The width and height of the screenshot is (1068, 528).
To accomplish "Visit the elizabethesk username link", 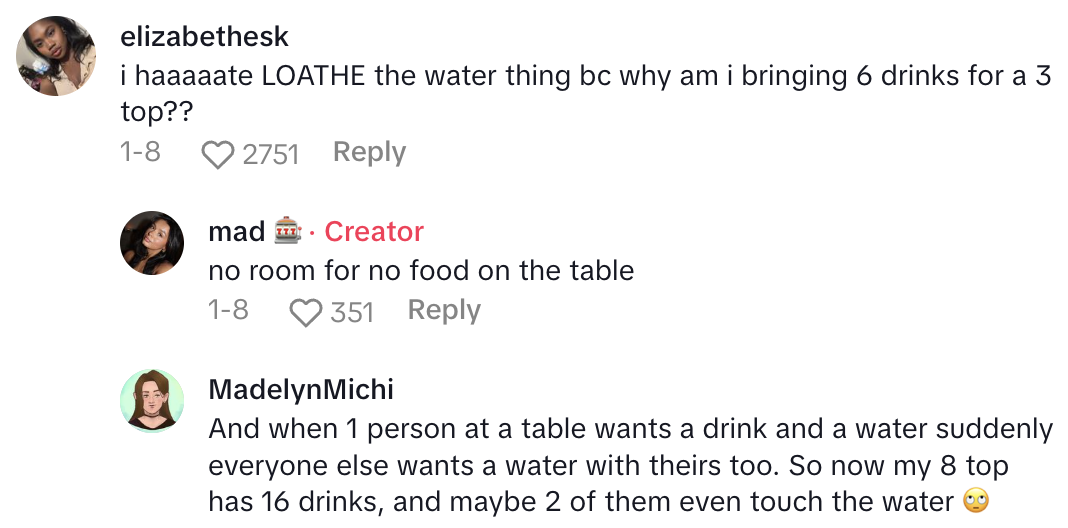I will [204, 37].
